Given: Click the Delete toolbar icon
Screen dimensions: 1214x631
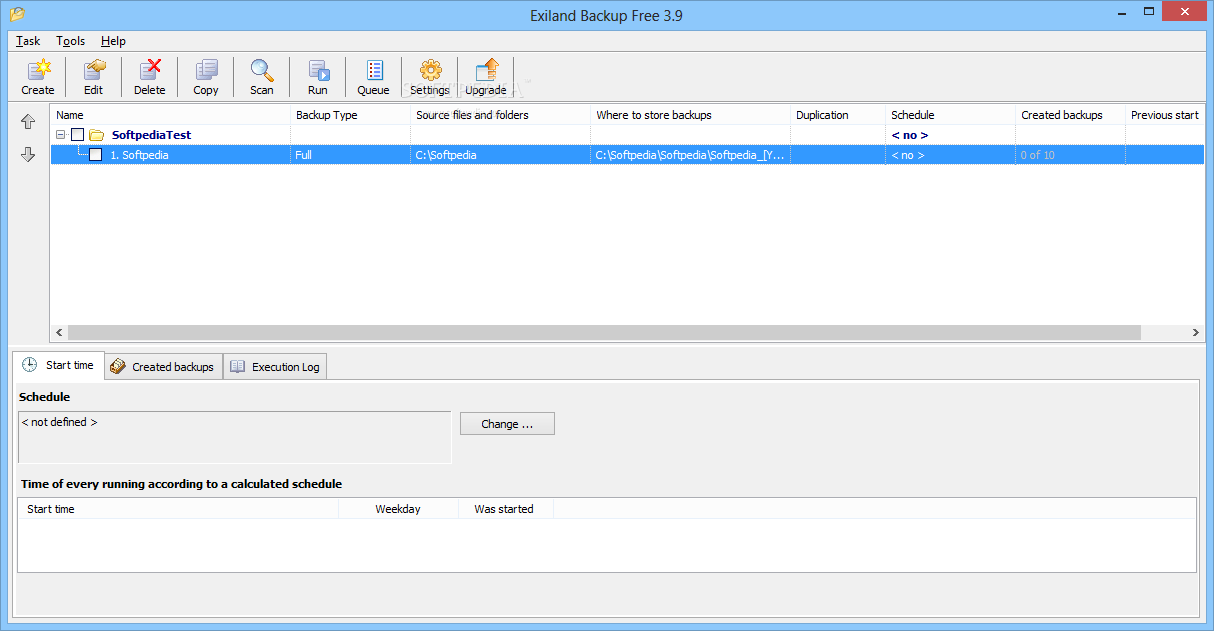Looking at the screenshot, I should tap(150, 77).
